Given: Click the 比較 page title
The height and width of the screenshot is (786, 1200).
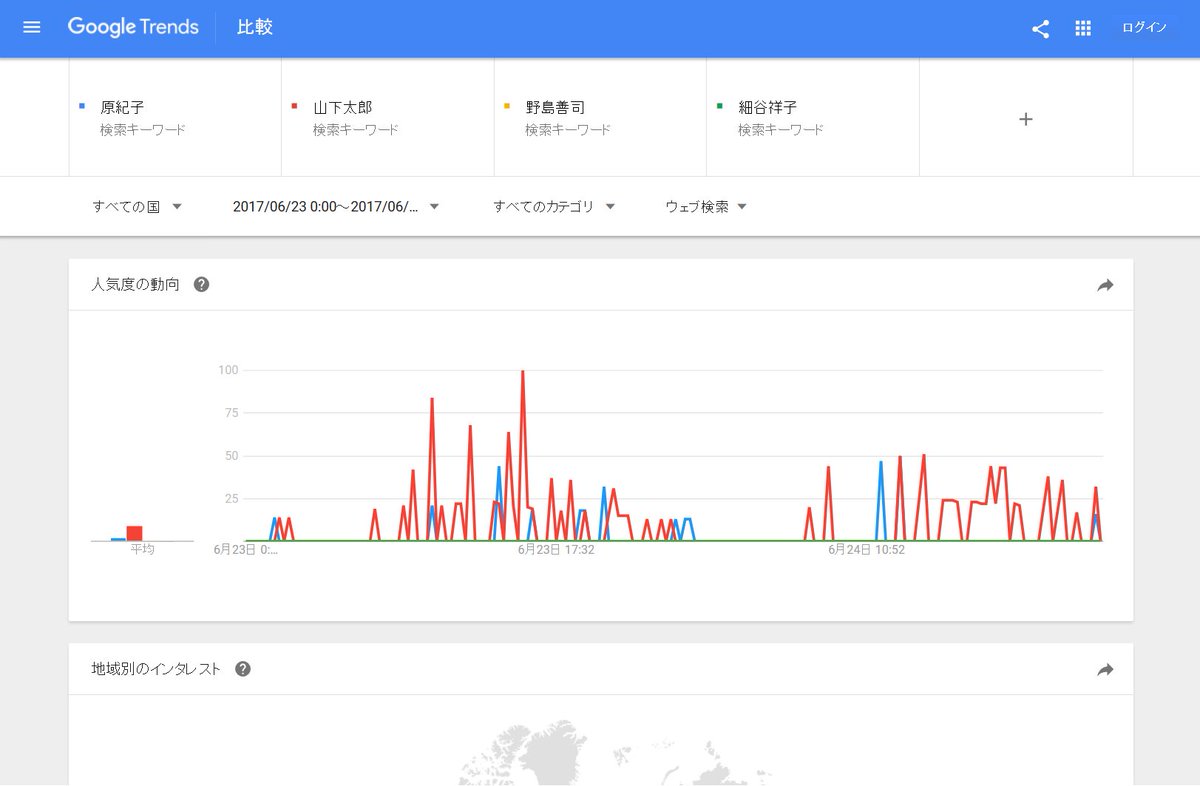Looking at the screenshot, I should click(254, 28).
